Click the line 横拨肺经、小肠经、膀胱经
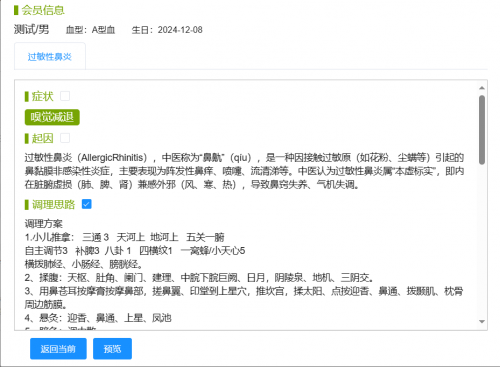 click(x=84, y=264)
